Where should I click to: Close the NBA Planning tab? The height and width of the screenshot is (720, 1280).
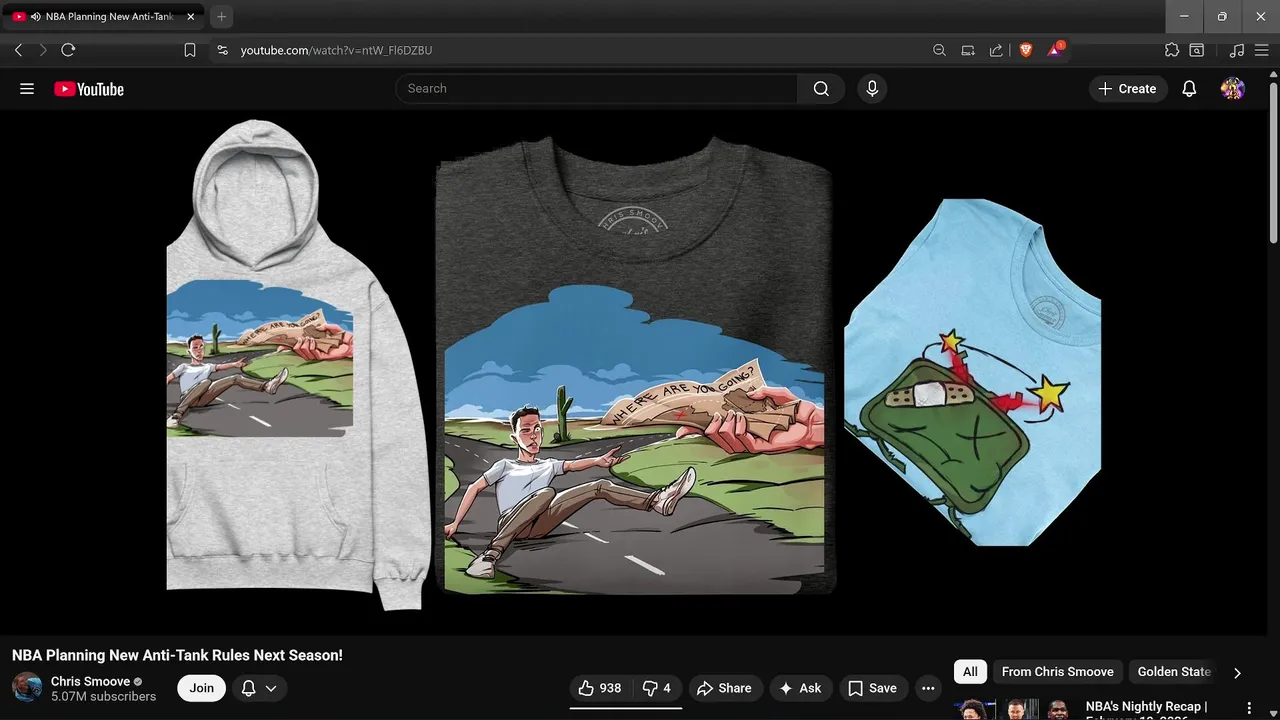point(191,17)
